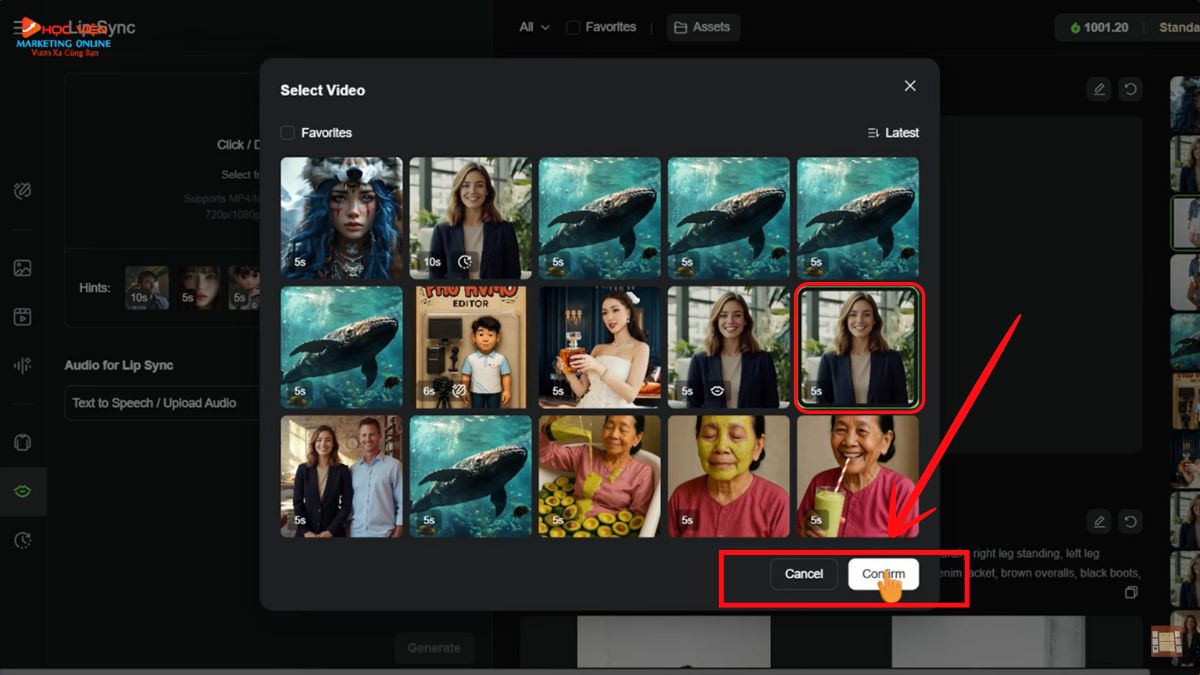Click the folder icon in the Assets button
Viewport: 1200px width, 675px height.
680,27
